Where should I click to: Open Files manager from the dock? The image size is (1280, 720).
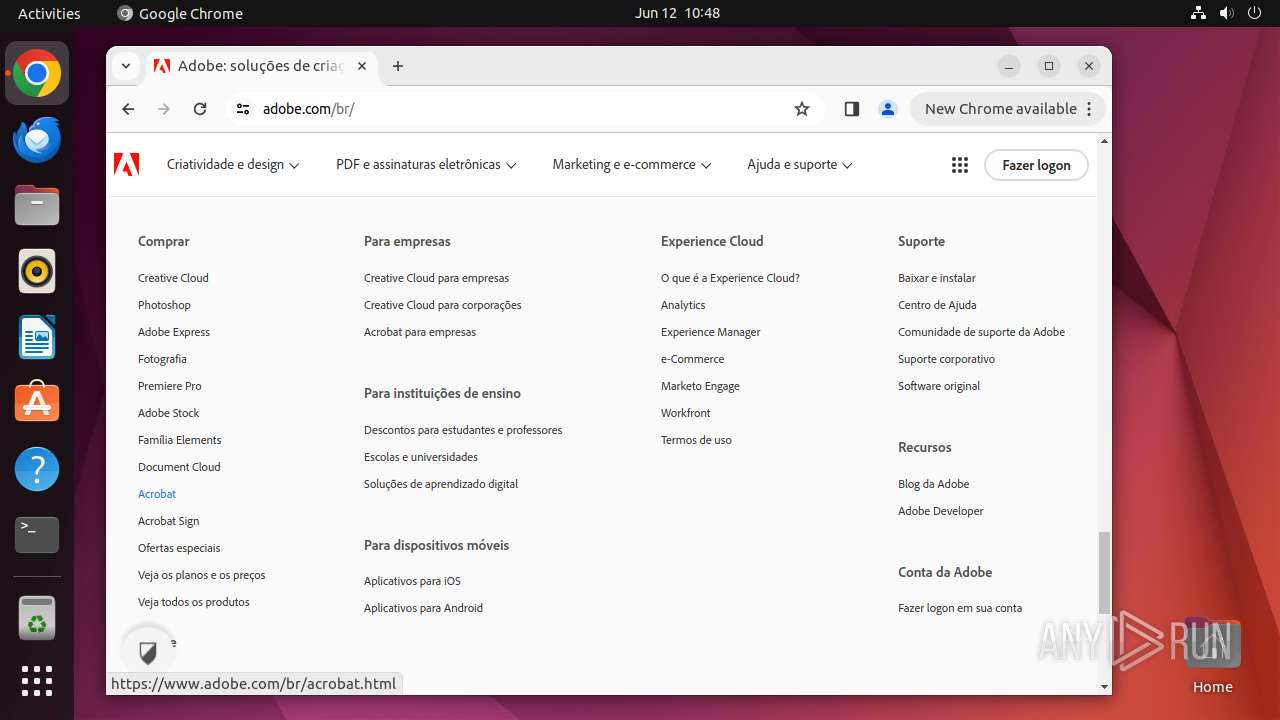[37, 206]
